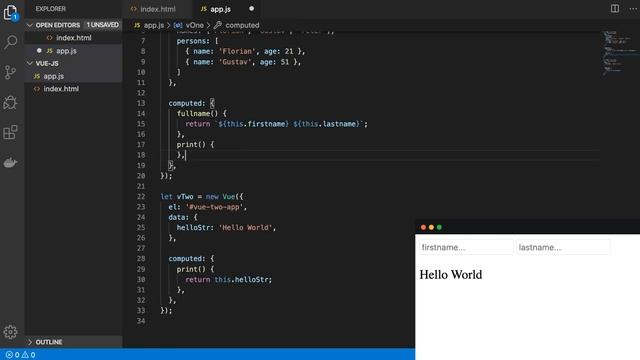This screenshot has width=640, height=360.
Task: Click the 'fullname()' method on line 14
Action: point(198,113)
